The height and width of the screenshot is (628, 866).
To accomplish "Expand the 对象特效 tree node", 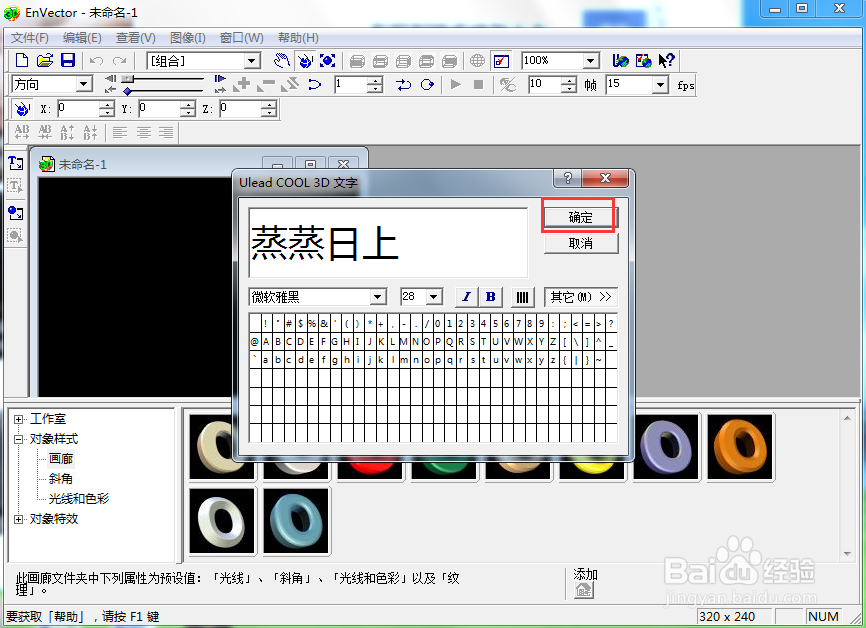I will pos(19,519).
